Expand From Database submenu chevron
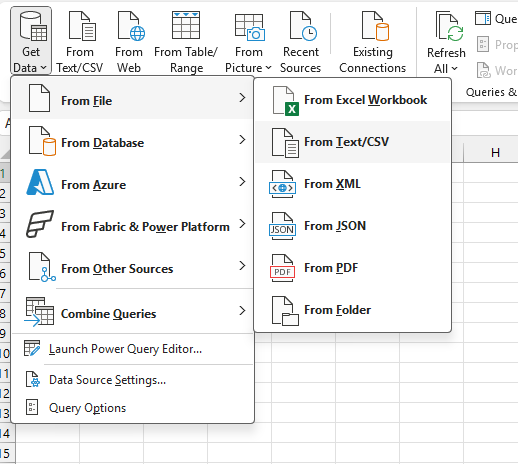Image resolution: width=518 pixels, height=464 pixels. [x=242, y=140]
